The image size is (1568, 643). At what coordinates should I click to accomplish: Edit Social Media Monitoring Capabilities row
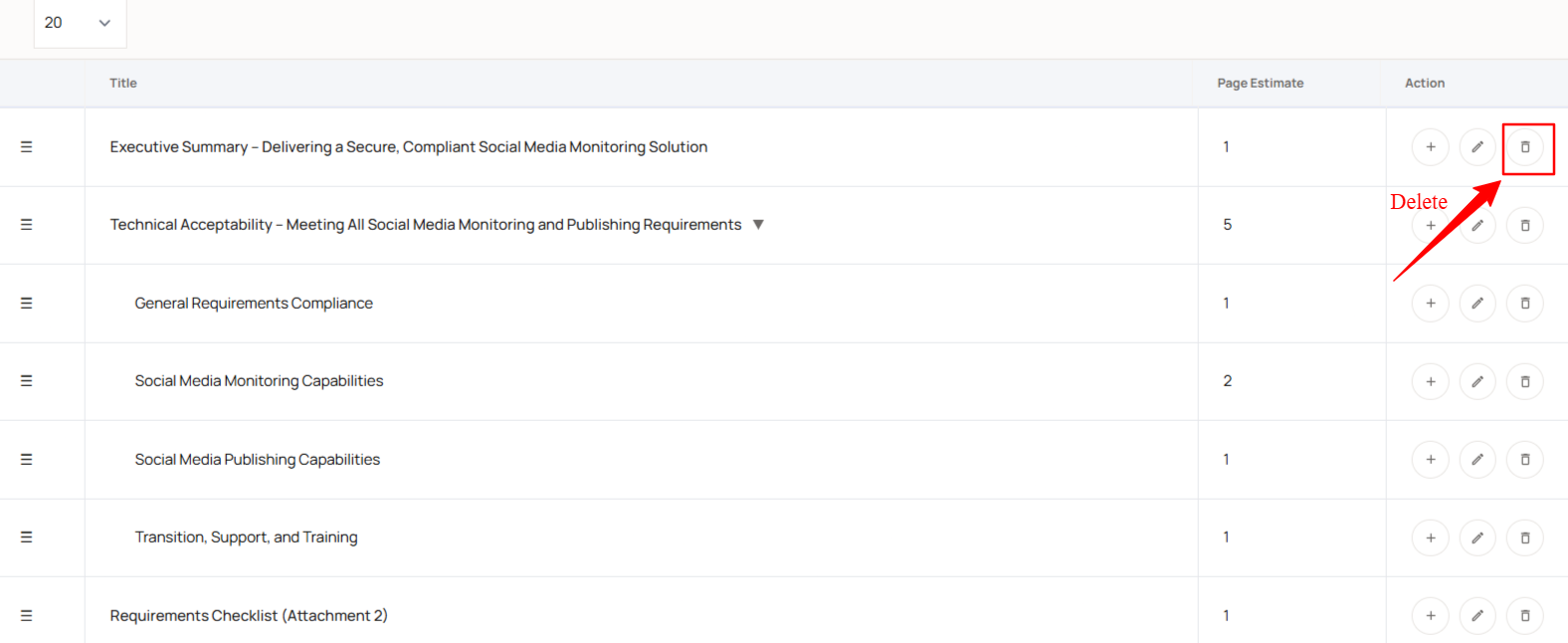[x=1477, y=381]
